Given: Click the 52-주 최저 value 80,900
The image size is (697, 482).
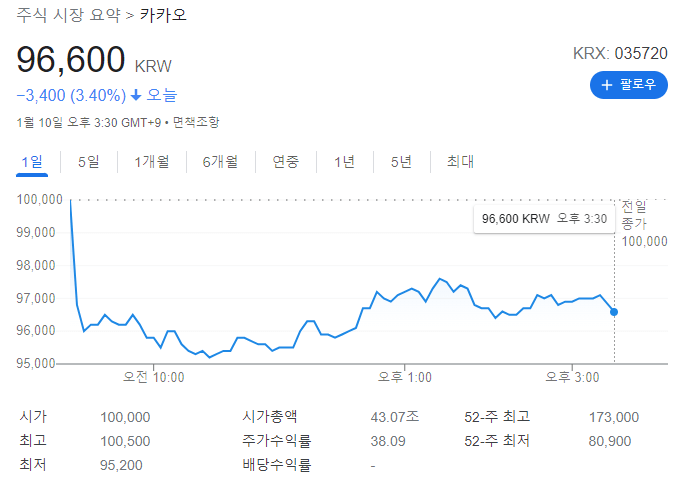Looking at the screenshot, I should 609,441.
